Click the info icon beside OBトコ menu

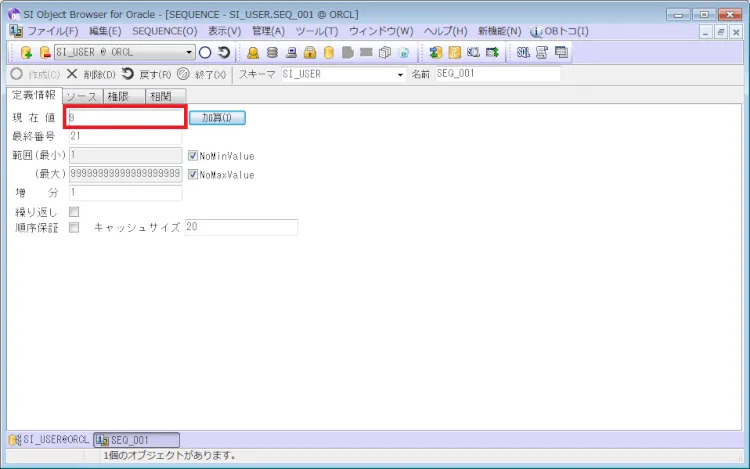tap(536, 32)
